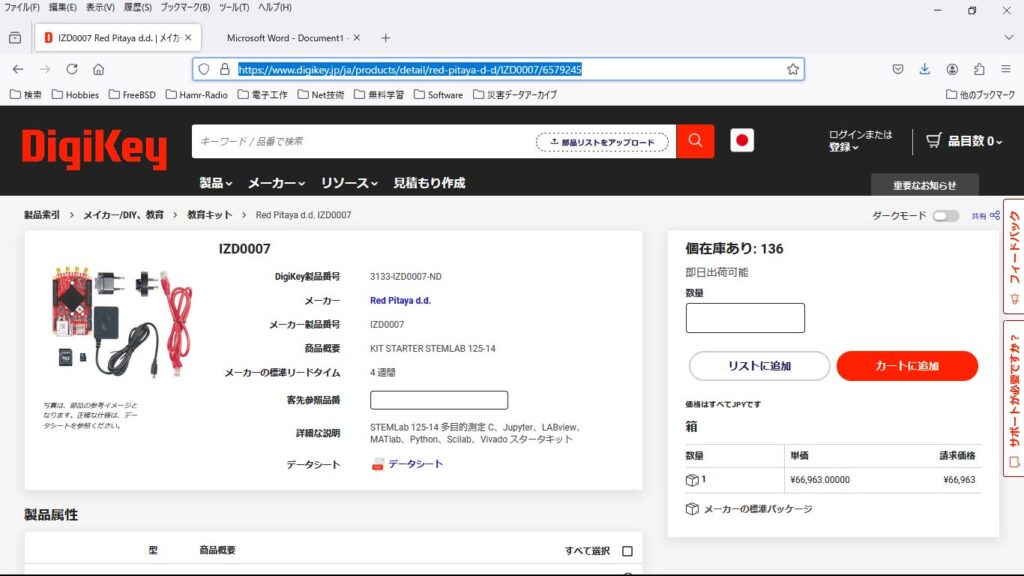Open the Red Pitaya d.d. manufacturer link
Viewport: 1024px width, 576px height.
click(400, 300)
